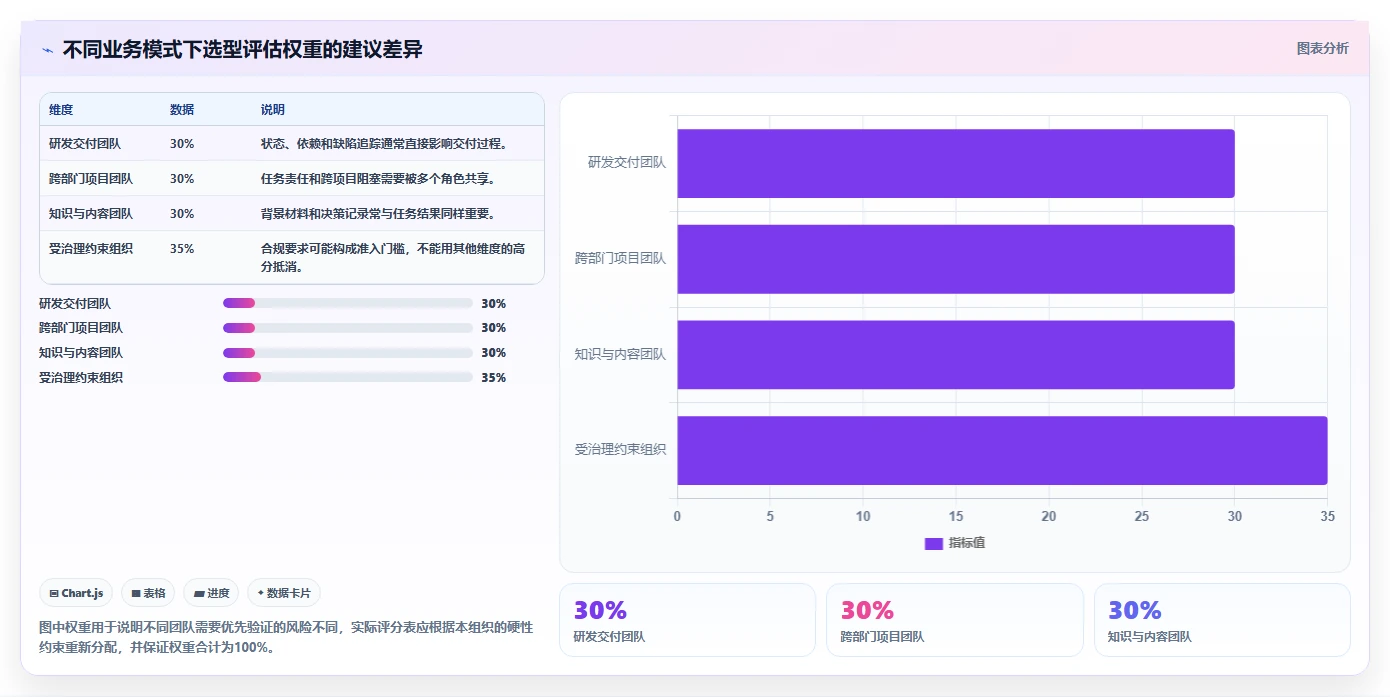
Task: Click the description starting 任务责任和跨项目阻塞
Action: pos(378,179)
